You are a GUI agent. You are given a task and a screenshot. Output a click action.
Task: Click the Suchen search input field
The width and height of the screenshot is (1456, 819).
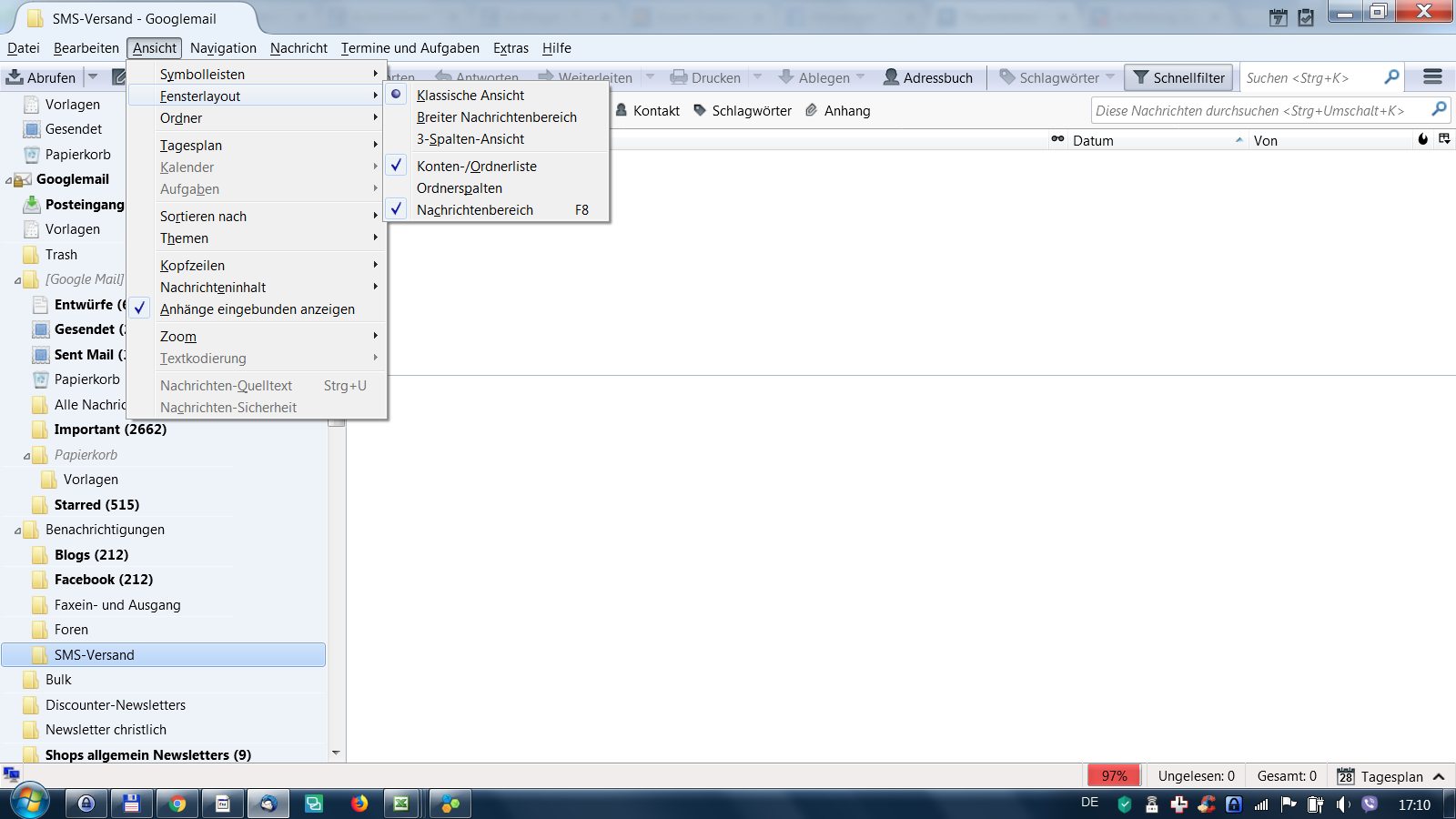1310,78
